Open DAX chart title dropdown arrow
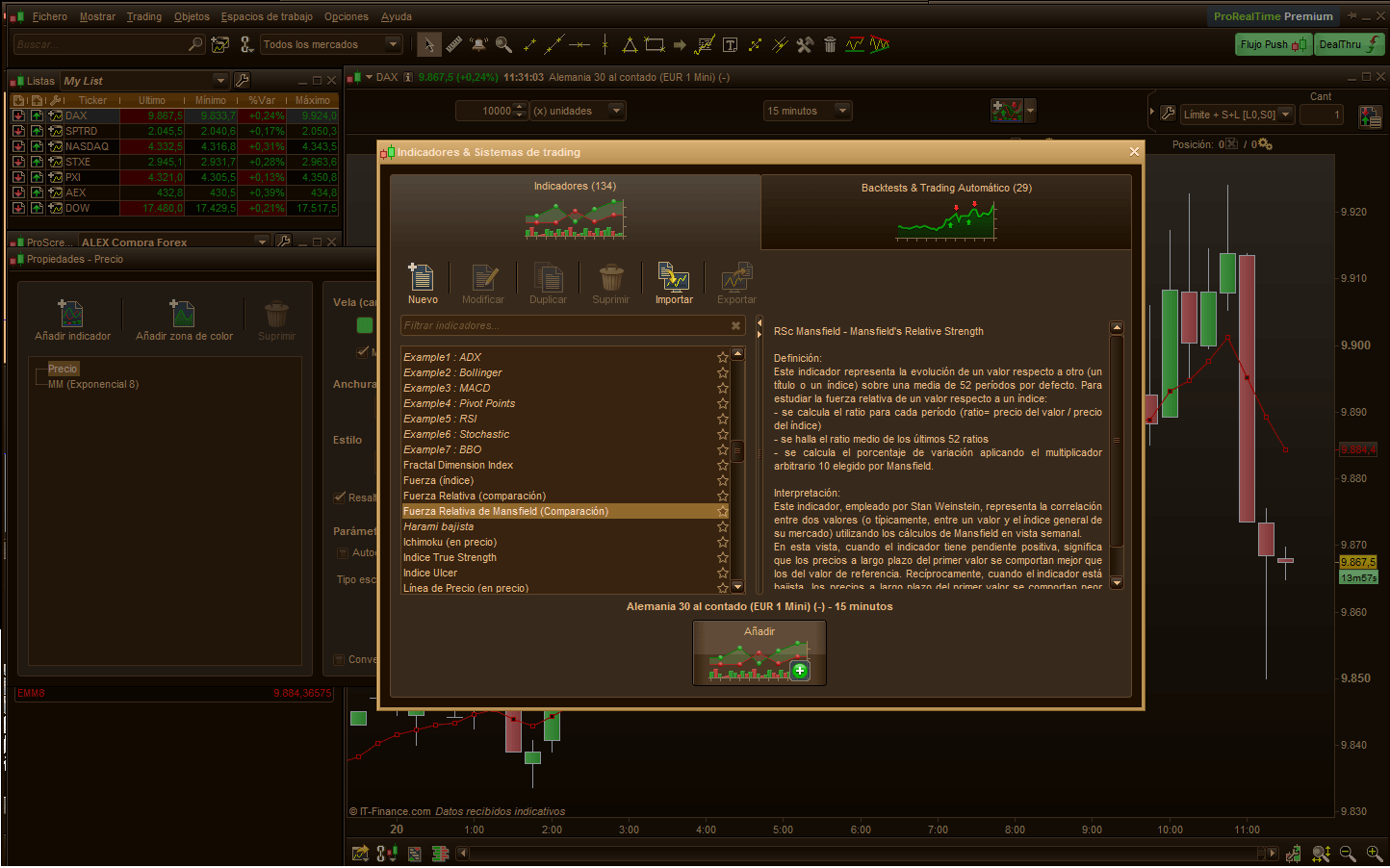The height and width of the screenshot is (868, 1390). 369,77
